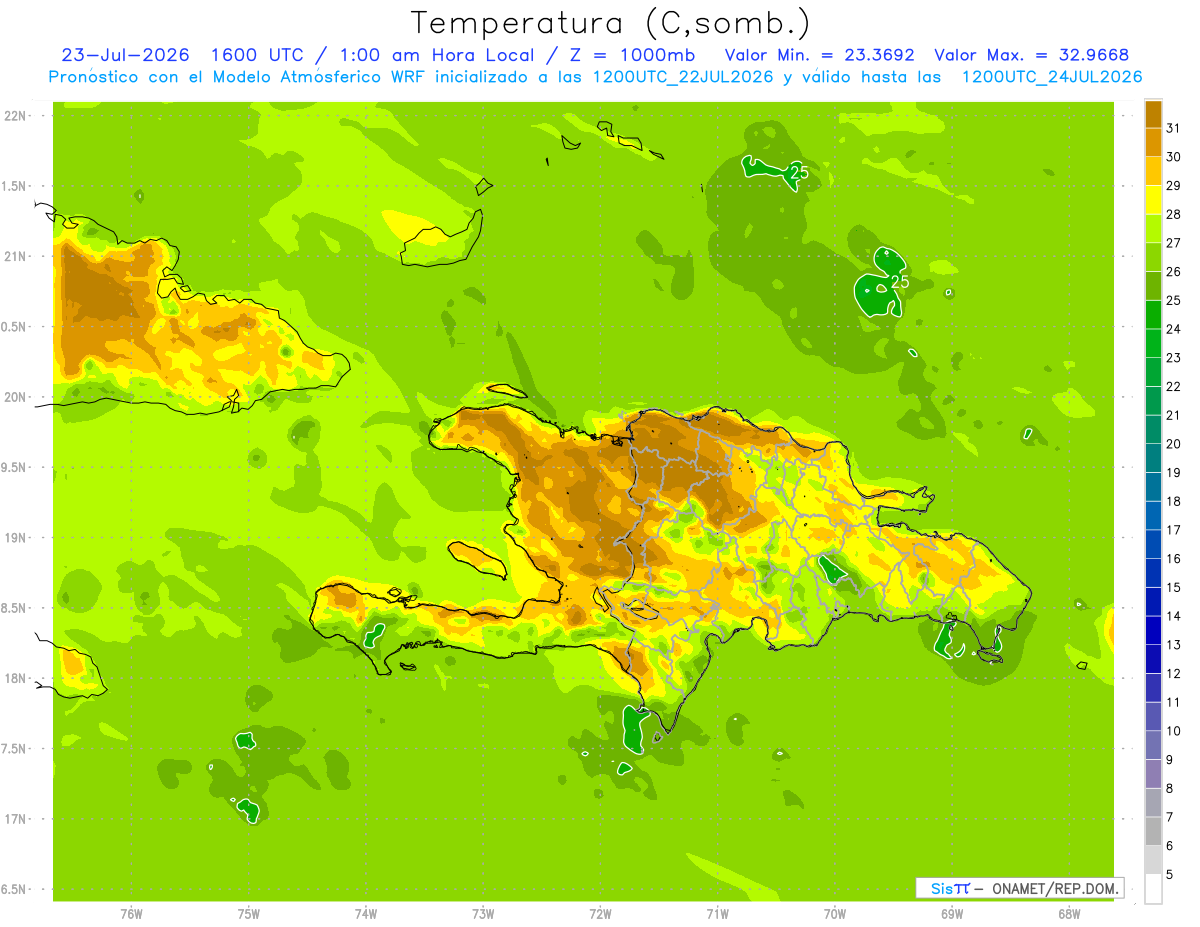Click the "73W" longitude axis label

pyautogui.click(x=483, y=913)
